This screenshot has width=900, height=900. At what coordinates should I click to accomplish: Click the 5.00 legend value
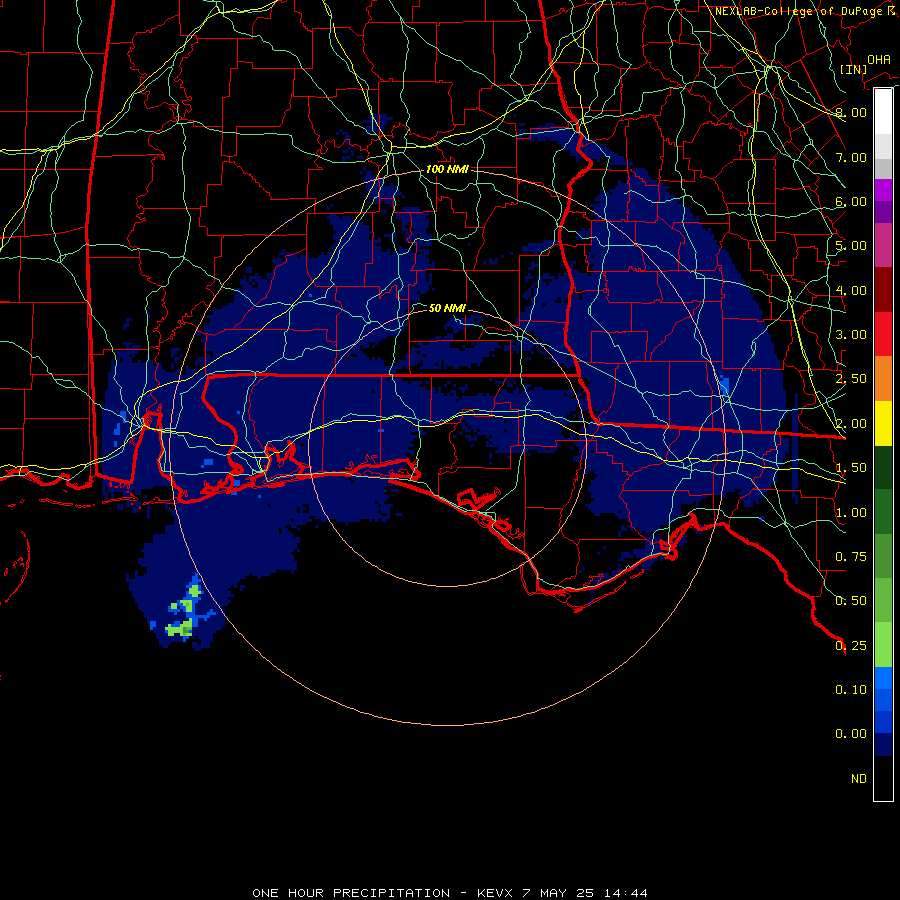851,246
